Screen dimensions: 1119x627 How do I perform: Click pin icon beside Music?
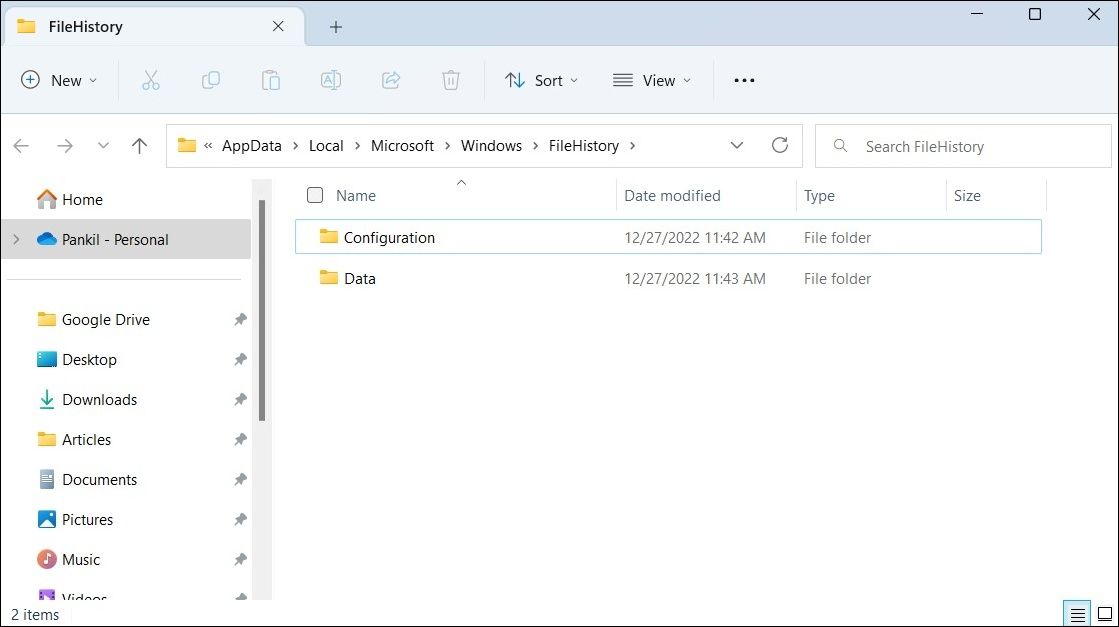coord(240,560)
